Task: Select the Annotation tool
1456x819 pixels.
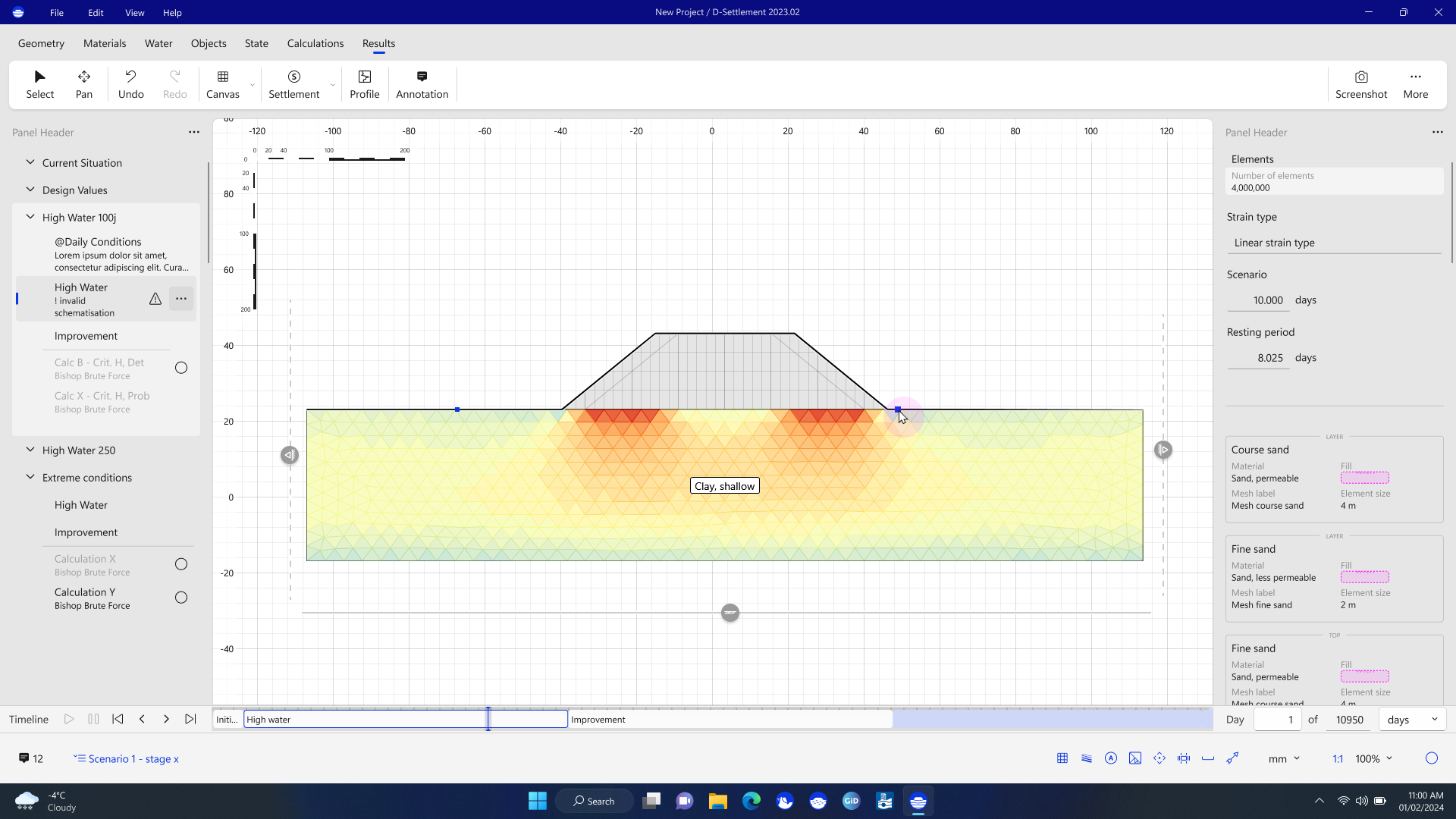Action: (422, 84)
